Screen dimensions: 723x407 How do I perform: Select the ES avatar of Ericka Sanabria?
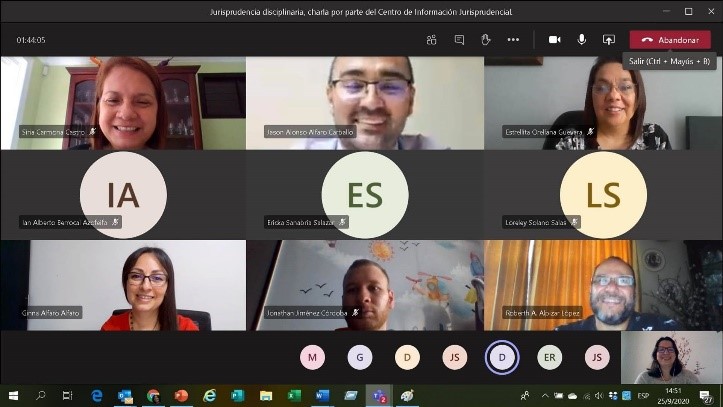pos(365,195)
